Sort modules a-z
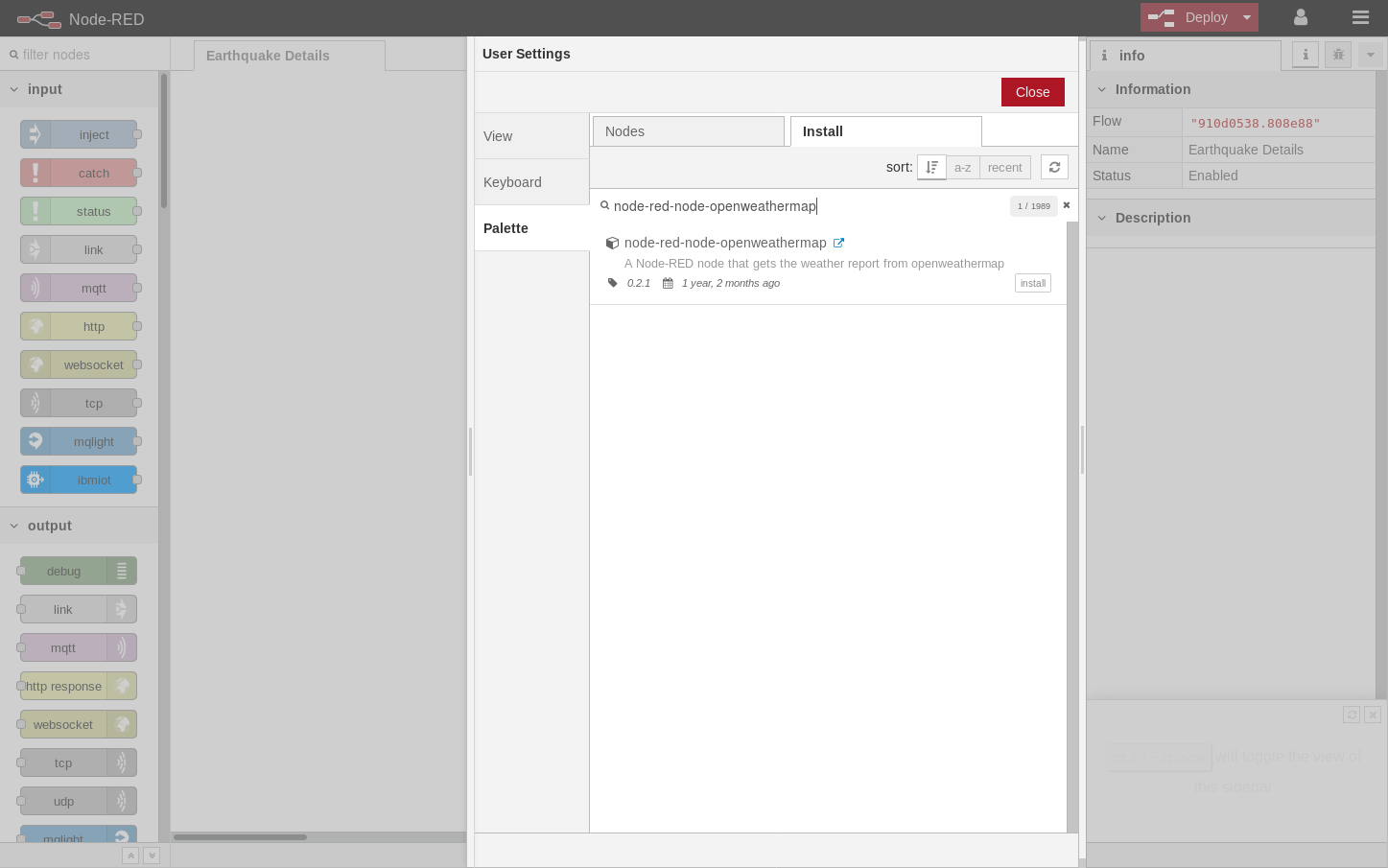 [963, 167]
